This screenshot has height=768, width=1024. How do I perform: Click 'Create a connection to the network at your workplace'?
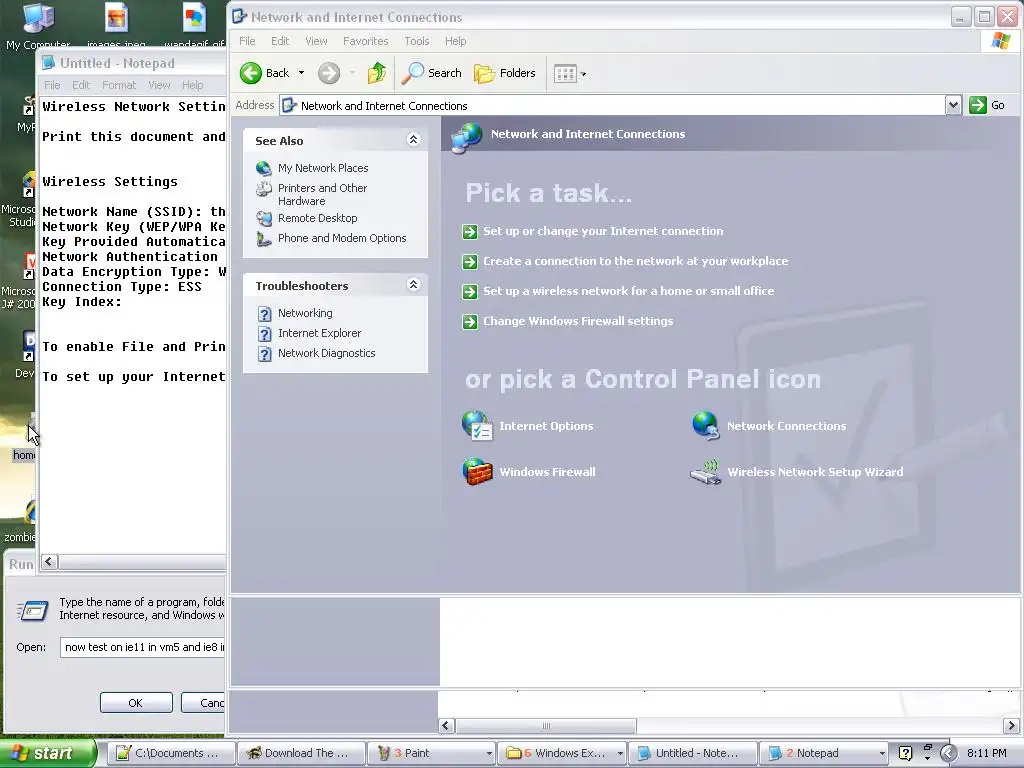click(635, 261)
